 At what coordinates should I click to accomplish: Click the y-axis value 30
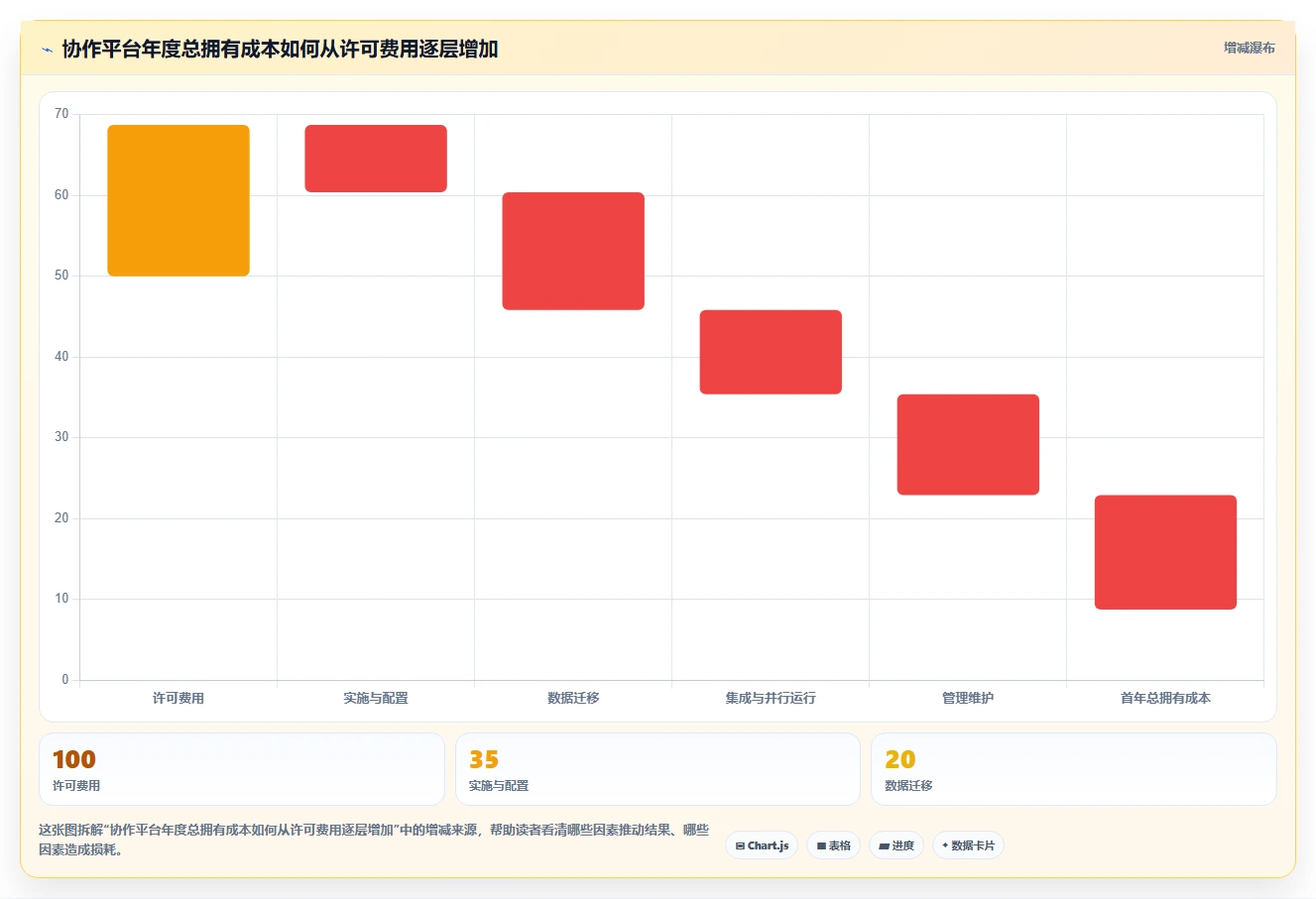[x=61, y=437]
